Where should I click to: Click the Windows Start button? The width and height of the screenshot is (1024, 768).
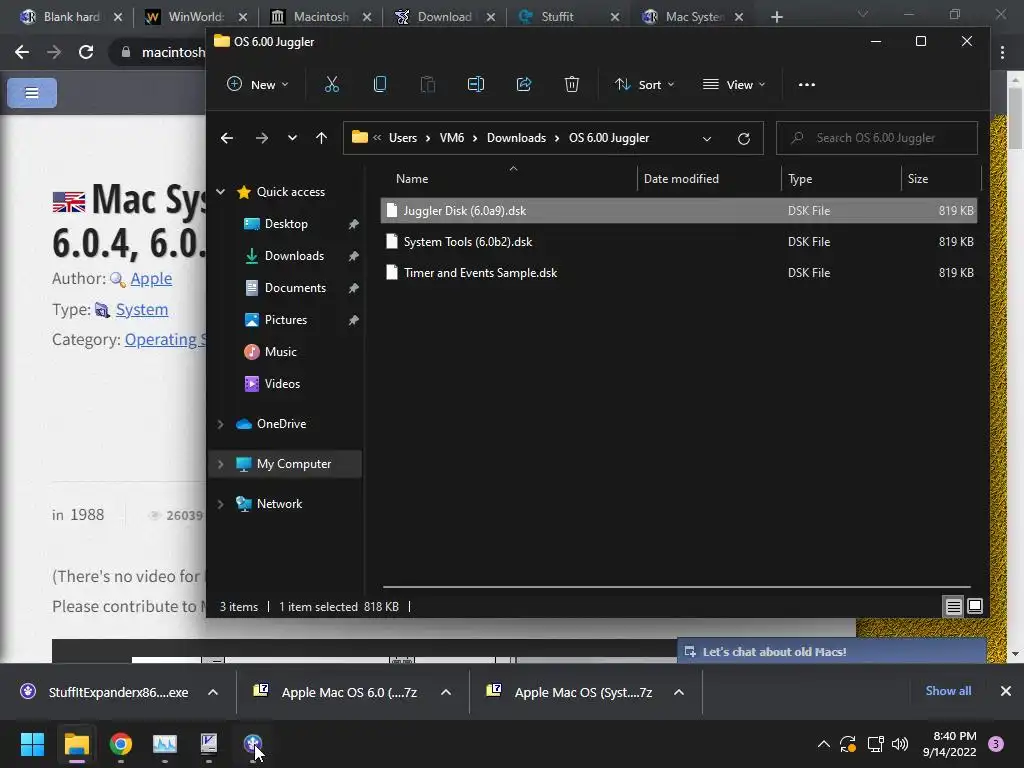[x=32, y=744]
